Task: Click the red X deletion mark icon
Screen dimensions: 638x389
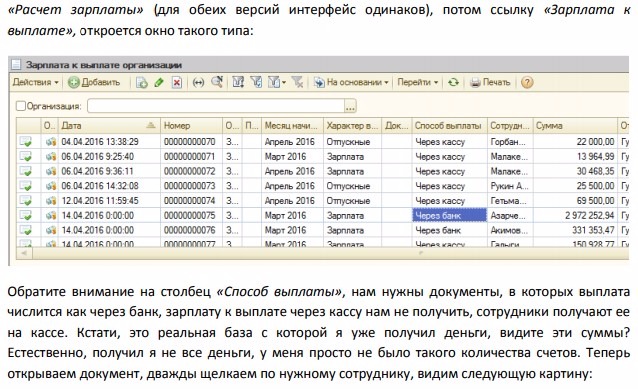Action: coord(177,83)
